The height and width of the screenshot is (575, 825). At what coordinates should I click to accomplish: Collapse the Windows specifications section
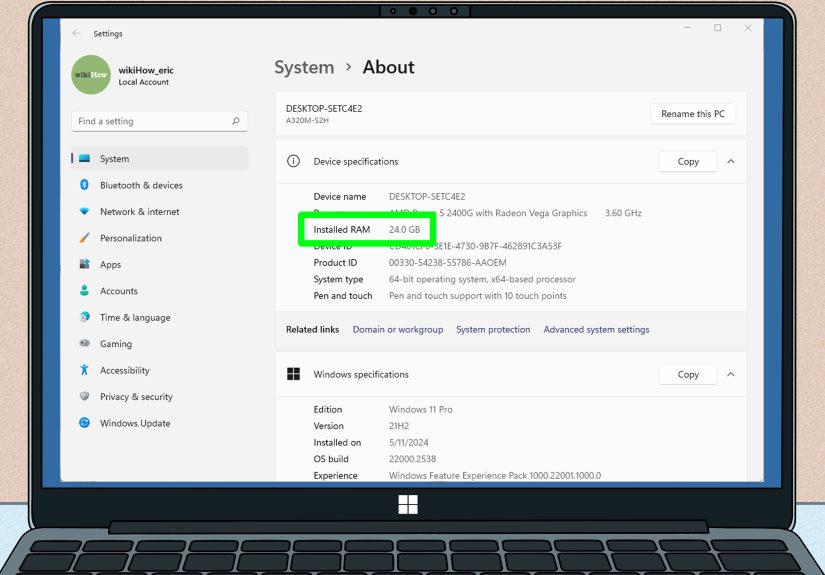[731, 374]
